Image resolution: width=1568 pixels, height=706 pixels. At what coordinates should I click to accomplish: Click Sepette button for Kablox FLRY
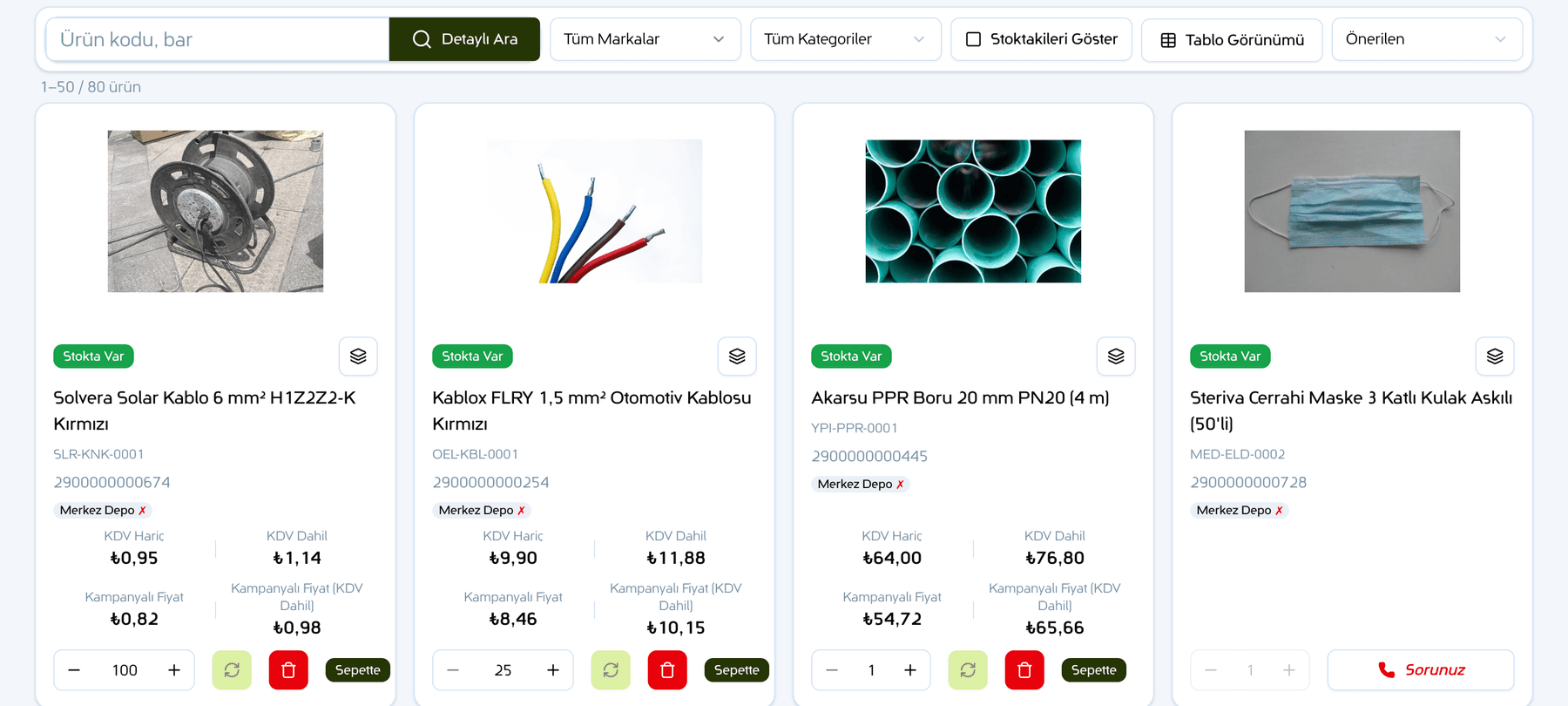[x=737, y=670]
